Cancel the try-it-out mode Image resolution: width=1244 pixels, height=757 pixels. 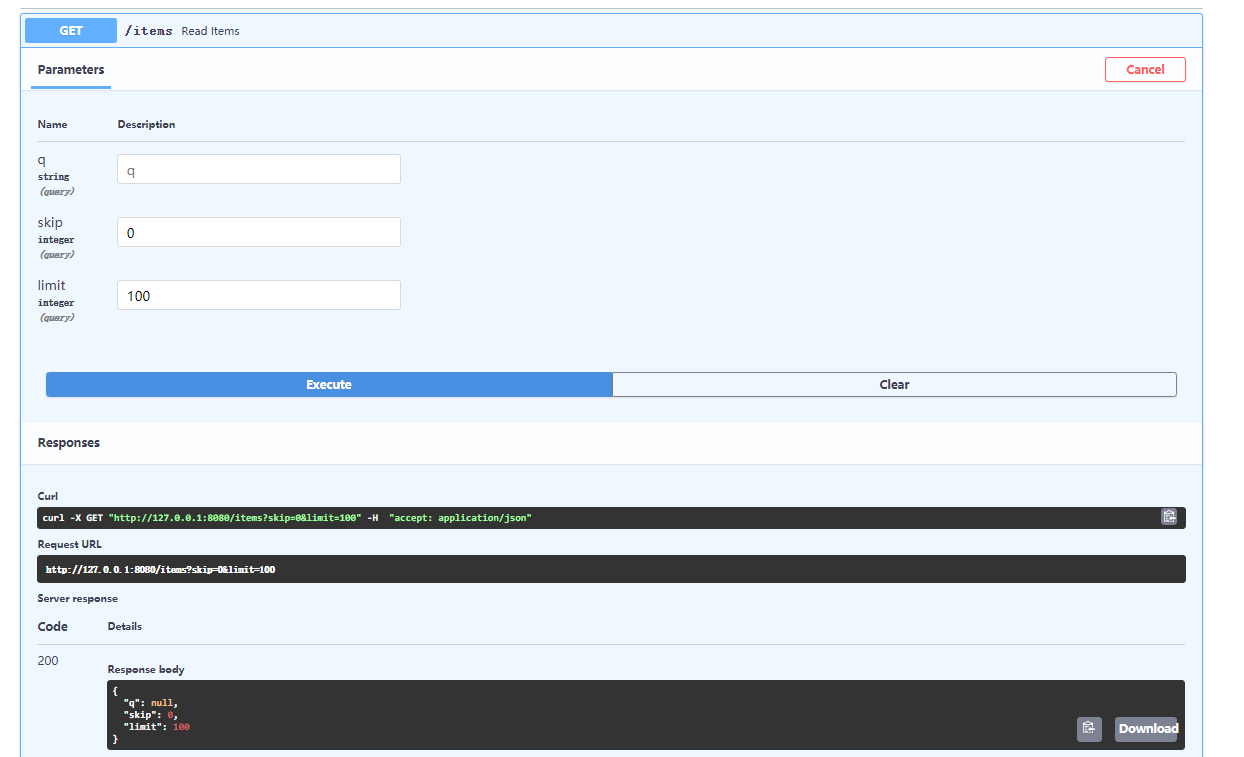point(1145,69)
